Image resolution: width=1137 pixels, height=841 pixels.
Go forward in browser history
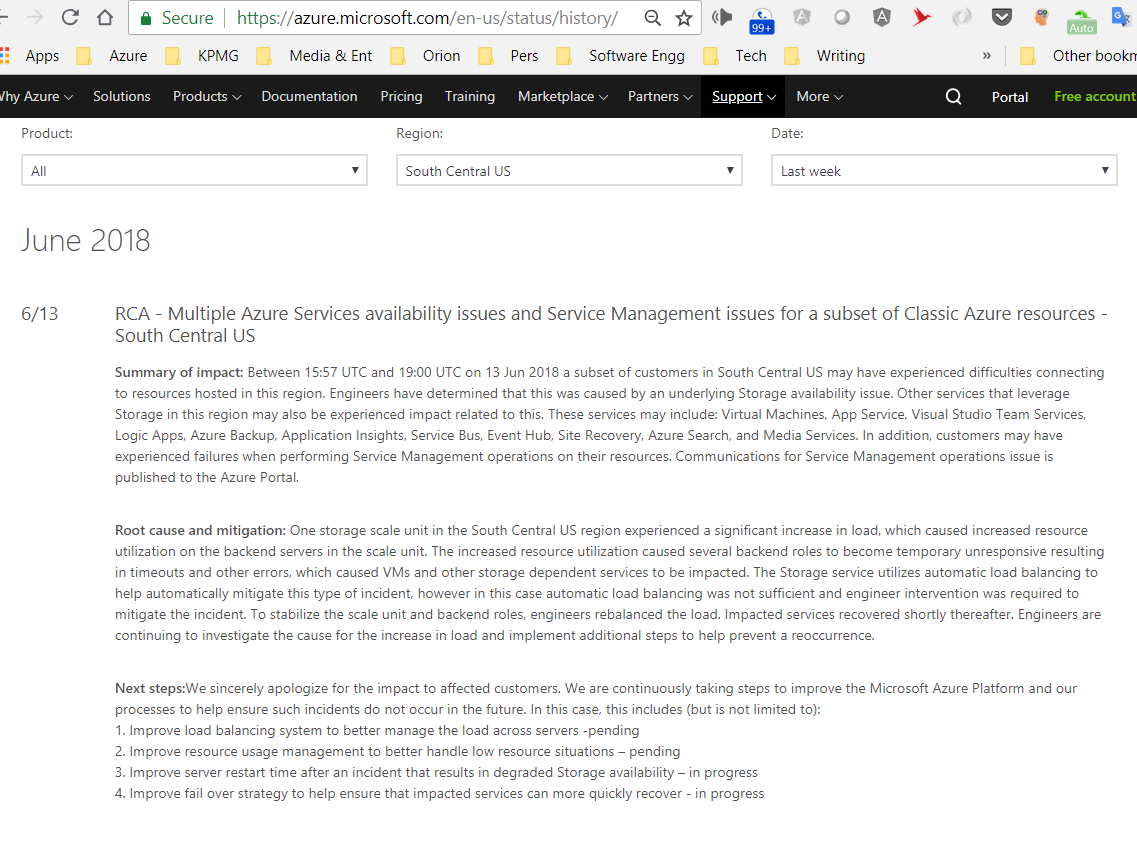34,17
